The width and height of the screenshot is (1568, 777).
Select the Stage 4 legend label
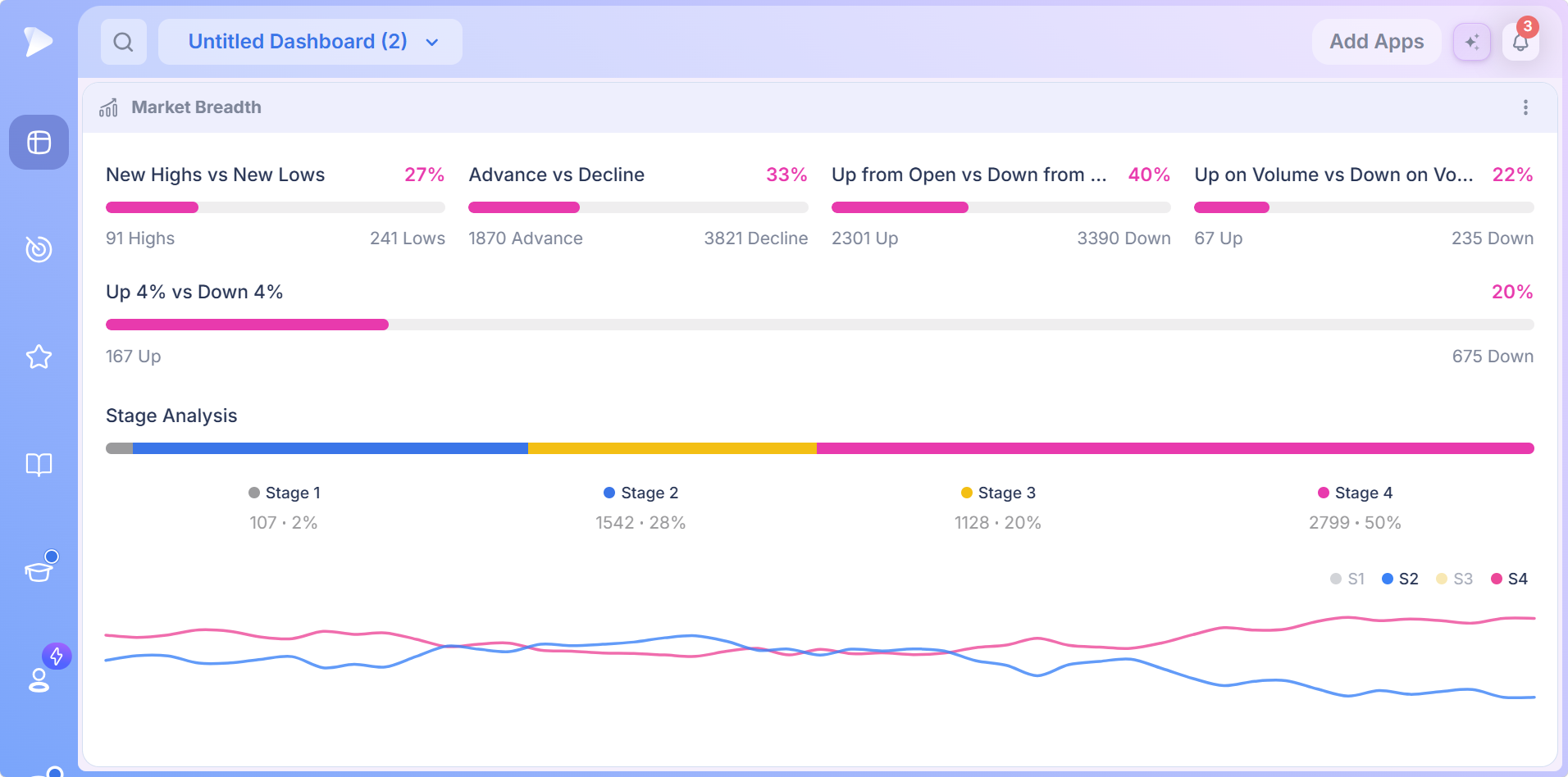[x=1355, y=493]
